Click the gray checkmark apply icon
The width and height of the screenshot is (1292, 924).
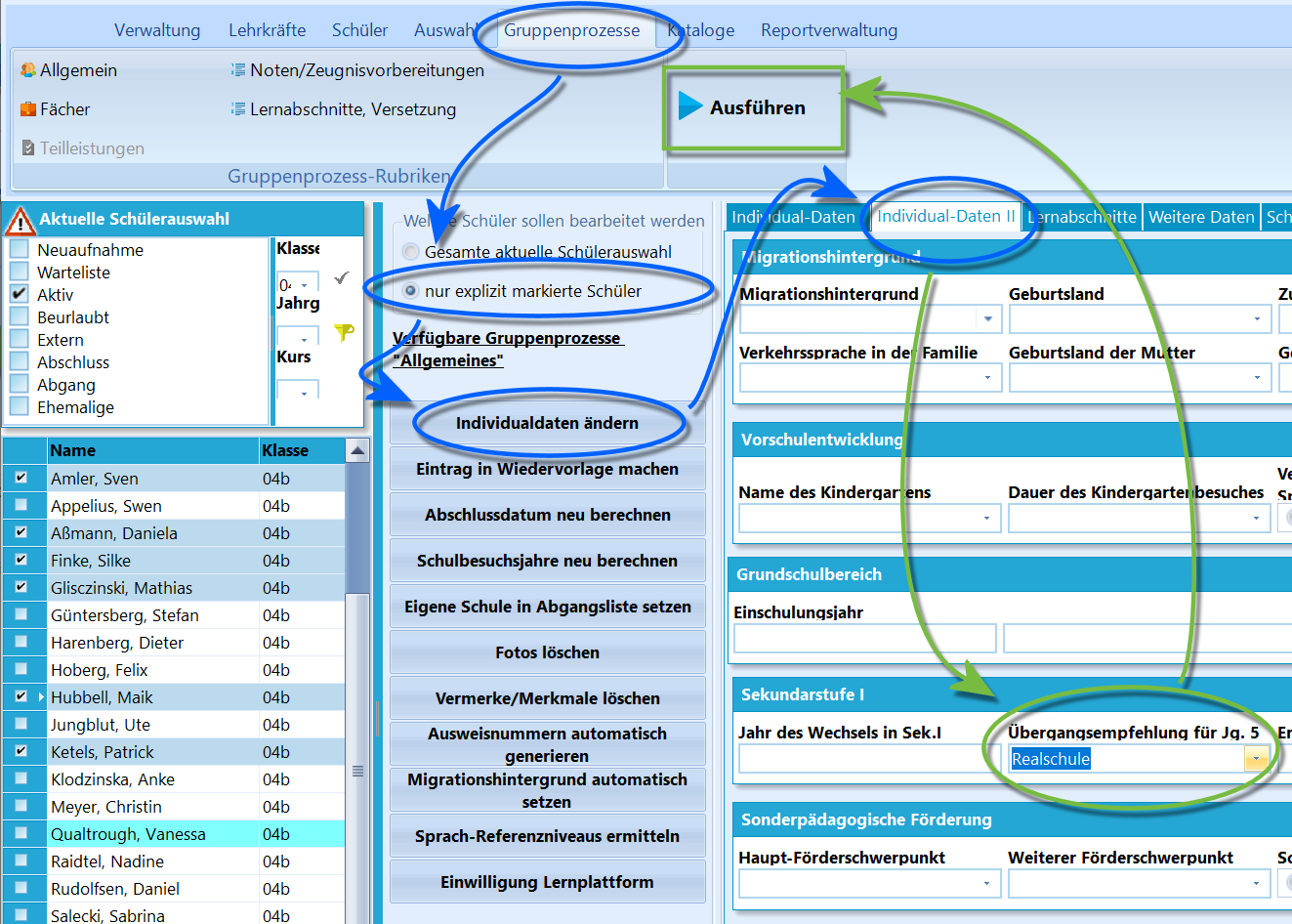tap(341, 278)
